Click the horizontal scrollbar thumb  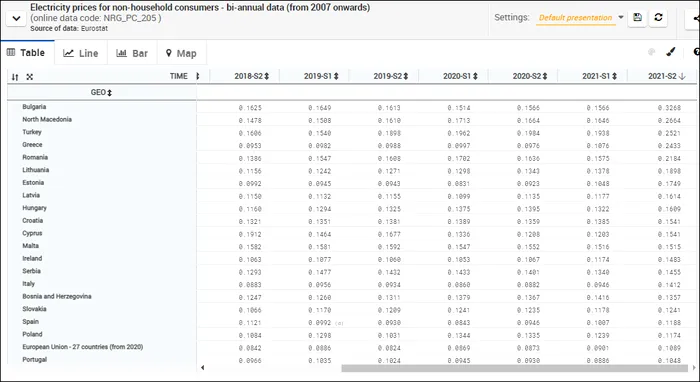514,368
